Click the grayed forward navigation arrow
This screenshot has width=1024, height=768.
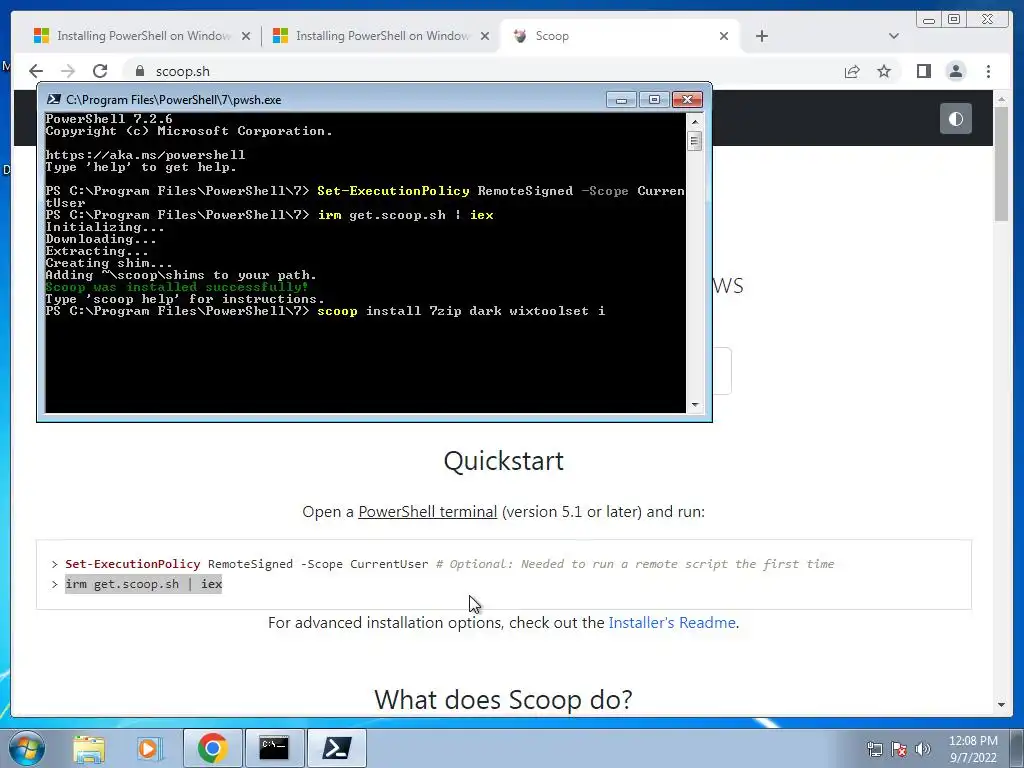click(68, 71)
